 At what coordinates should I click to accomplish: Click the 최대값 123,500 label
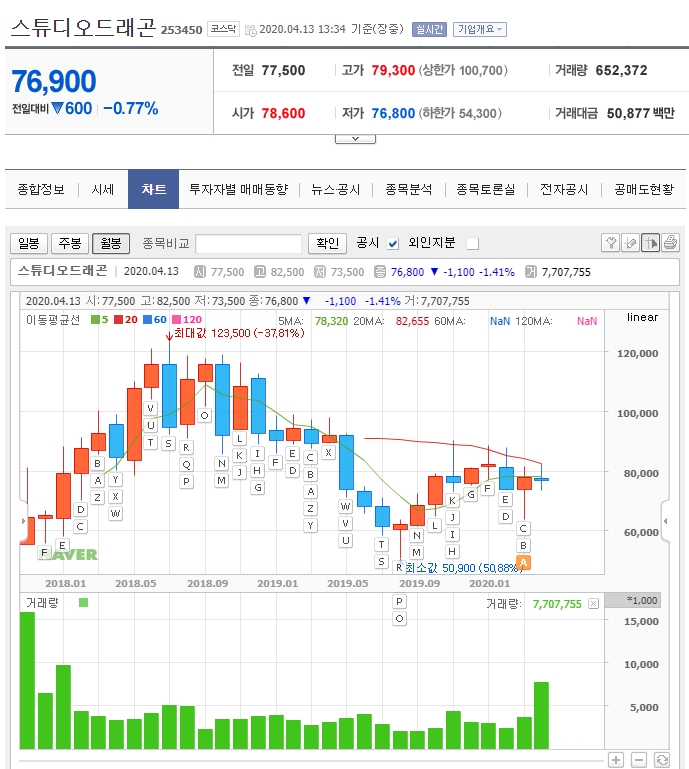point(239,333)
